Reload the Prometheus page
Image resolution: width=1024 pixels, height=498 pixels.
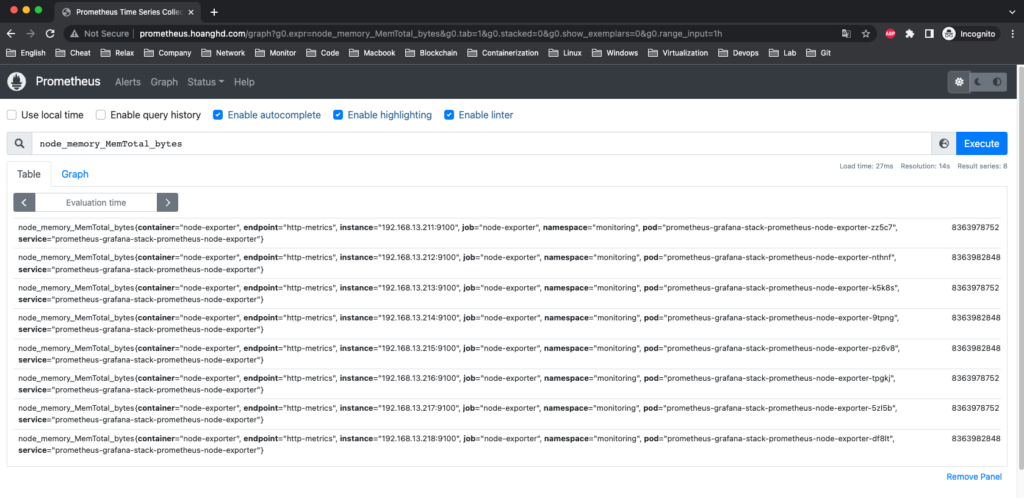coord(50,33)
